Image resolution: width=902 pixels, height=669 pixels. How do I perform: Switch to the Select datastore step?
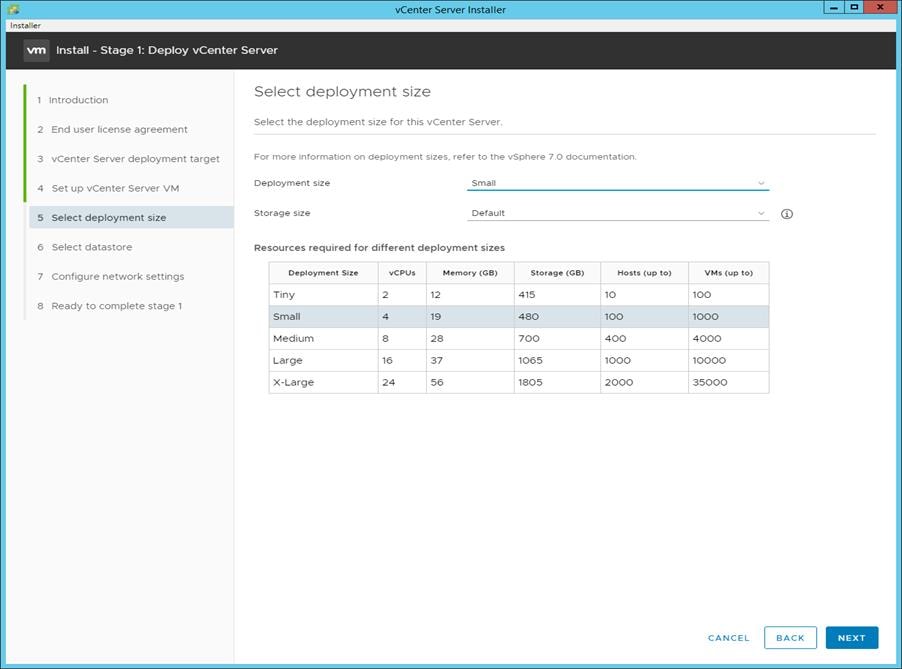[x=93, y=247]
